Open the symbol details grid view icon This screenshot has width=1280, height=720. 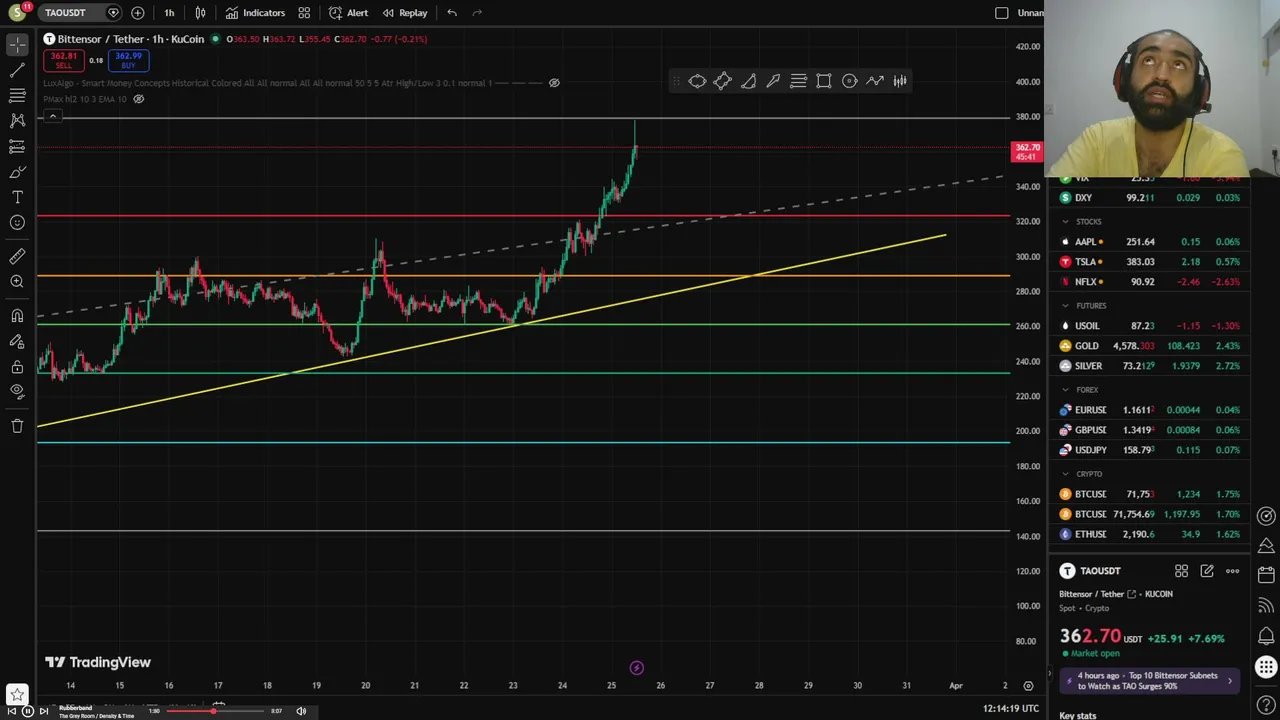click(x=1181, y=571)
